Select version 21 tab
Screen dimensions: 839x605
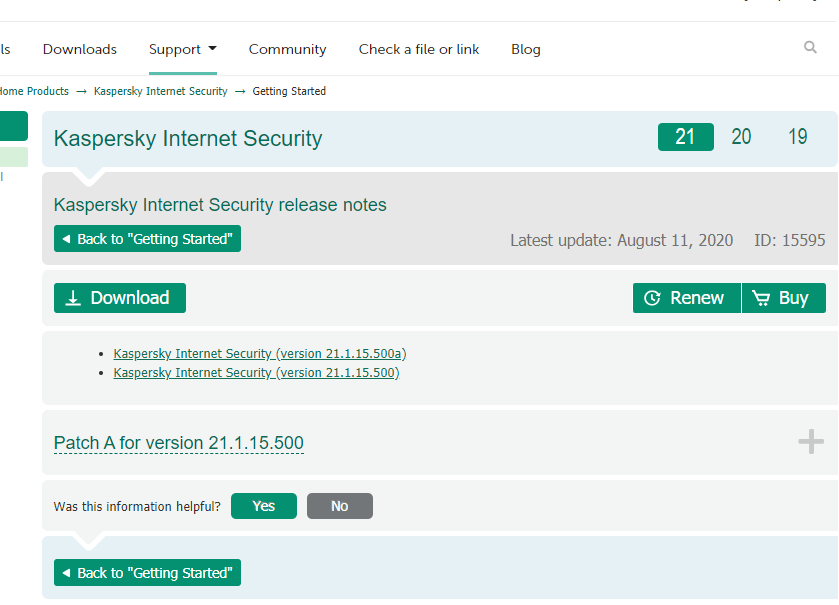(x=685, y=137)
